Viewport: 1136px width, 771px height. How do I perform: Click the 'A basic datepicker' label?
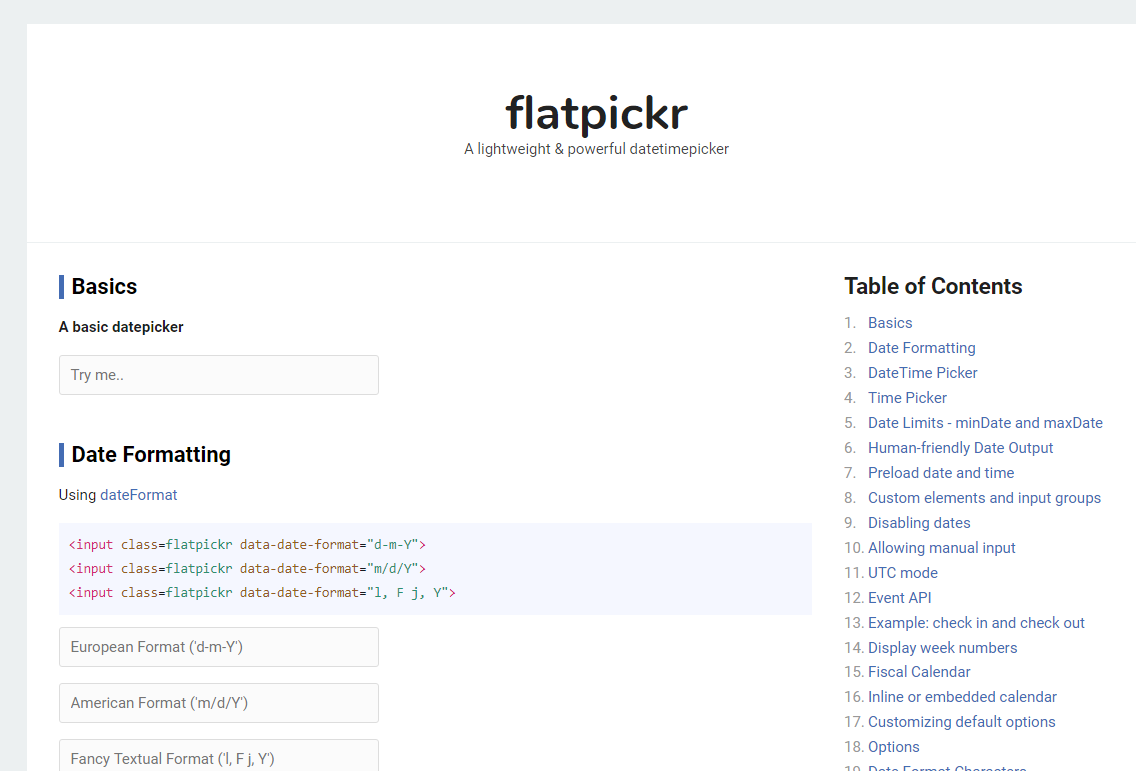pyautogui.click(x=121, y=327)
